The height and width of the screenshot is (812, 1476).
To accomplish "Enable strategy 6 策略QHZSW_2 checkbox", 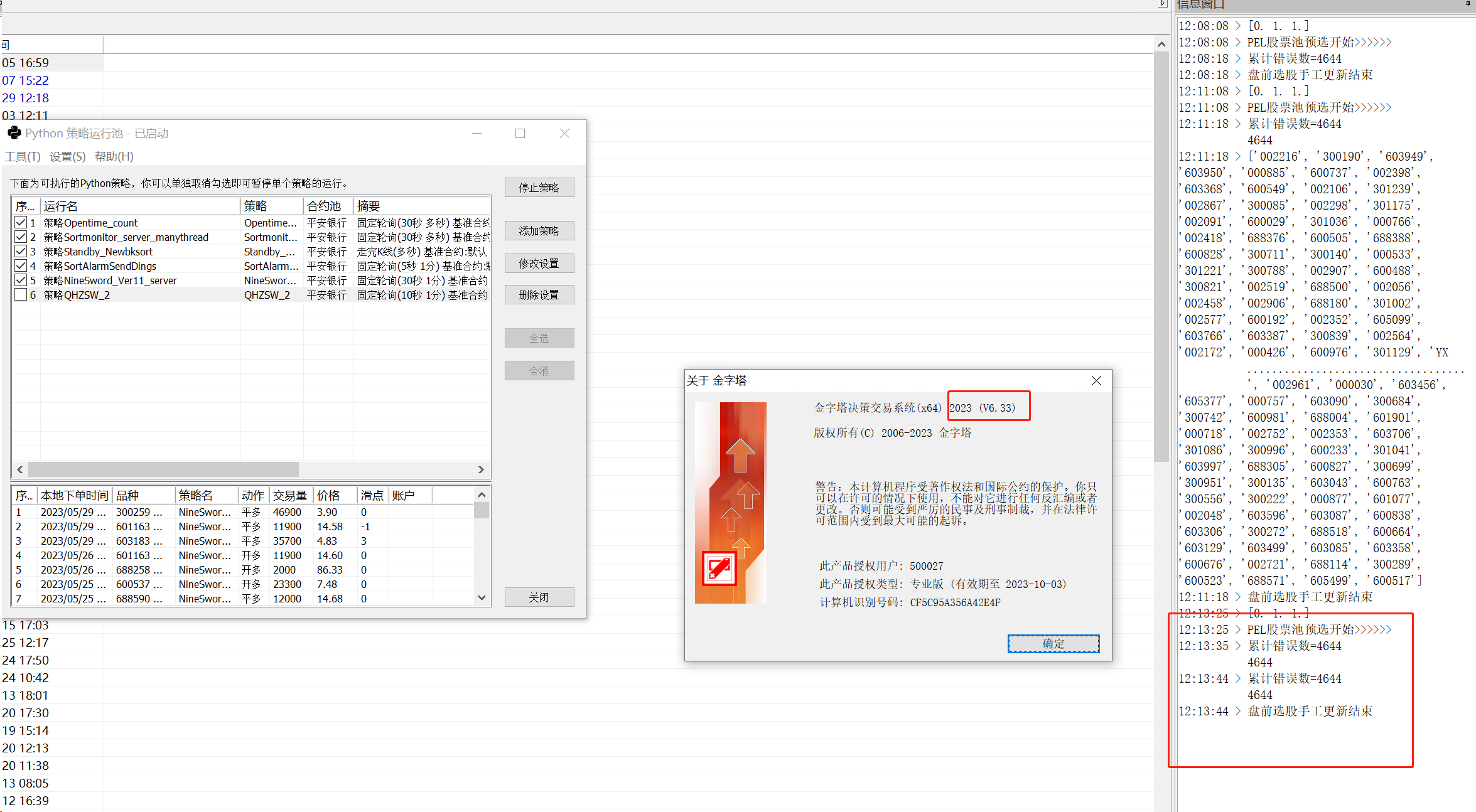I will [21, 295].
